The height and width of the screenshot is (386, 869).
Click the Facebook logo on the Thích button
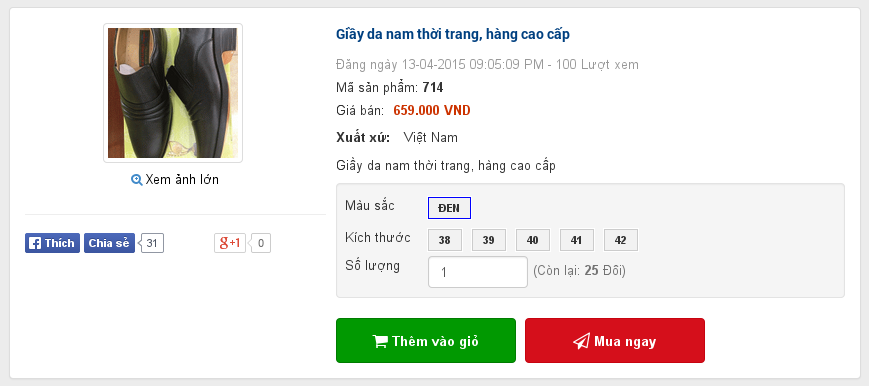pos(35,243)
